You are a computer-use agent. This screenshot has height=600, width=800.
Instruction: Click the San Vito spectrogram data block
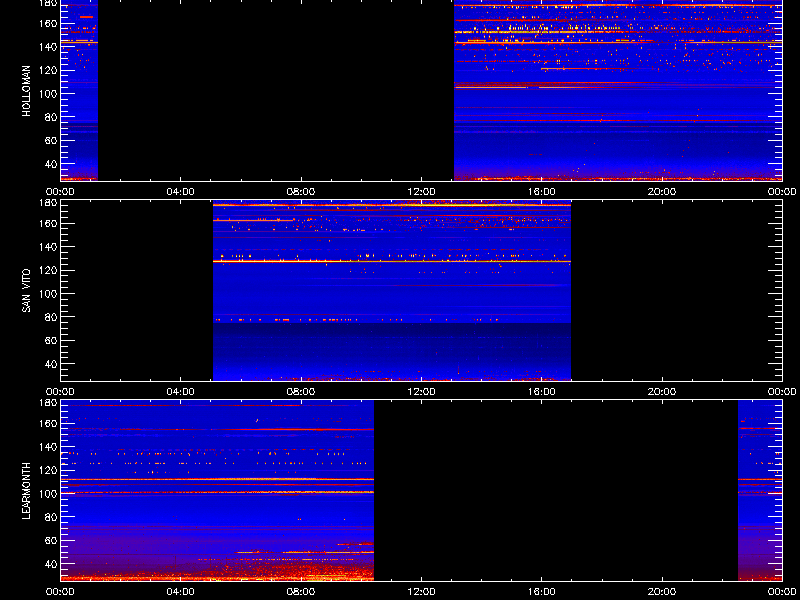392,290
